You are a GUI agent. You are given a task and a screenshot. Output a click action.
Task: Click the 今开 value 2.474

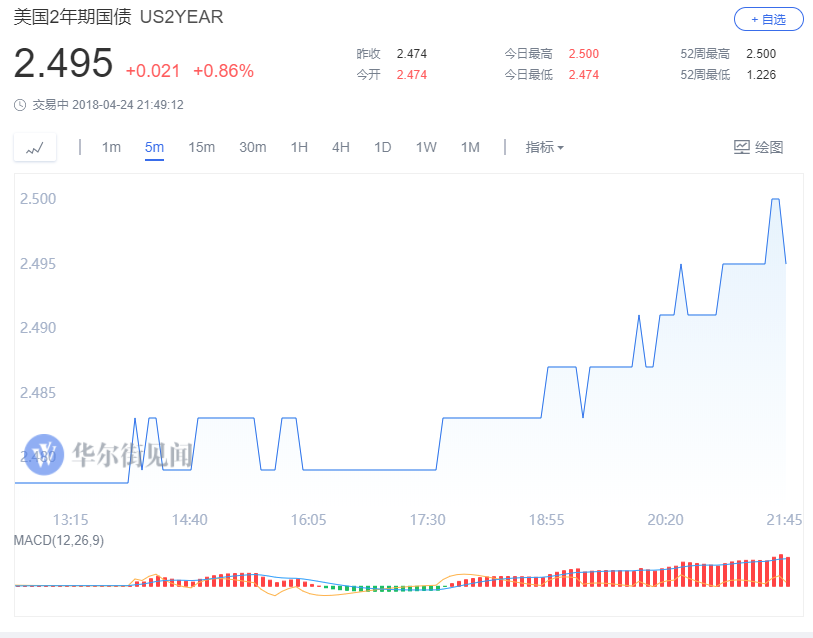(412, 75)
